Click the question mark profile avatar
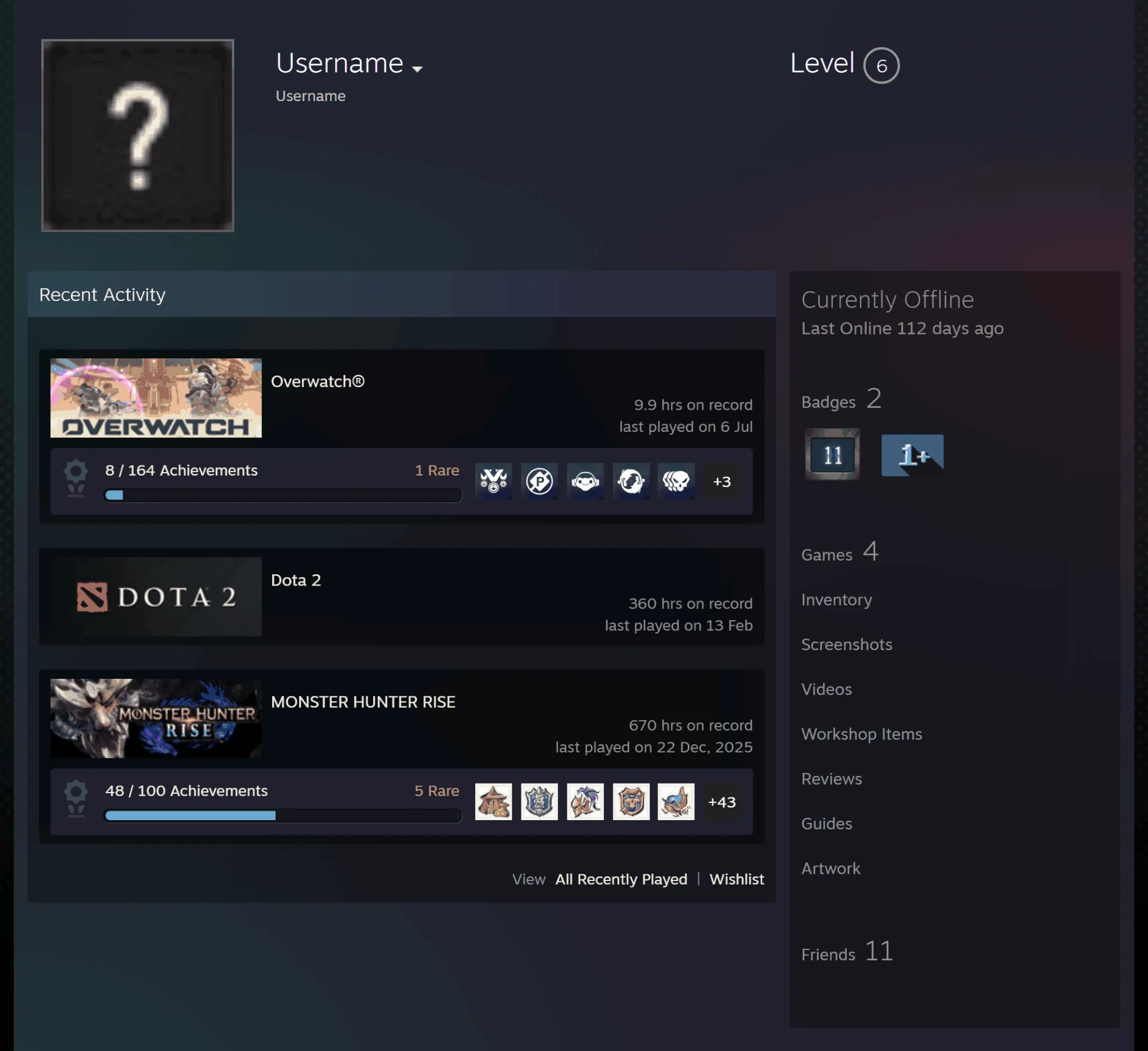1148x1051 pixels. tap(138, 135)
